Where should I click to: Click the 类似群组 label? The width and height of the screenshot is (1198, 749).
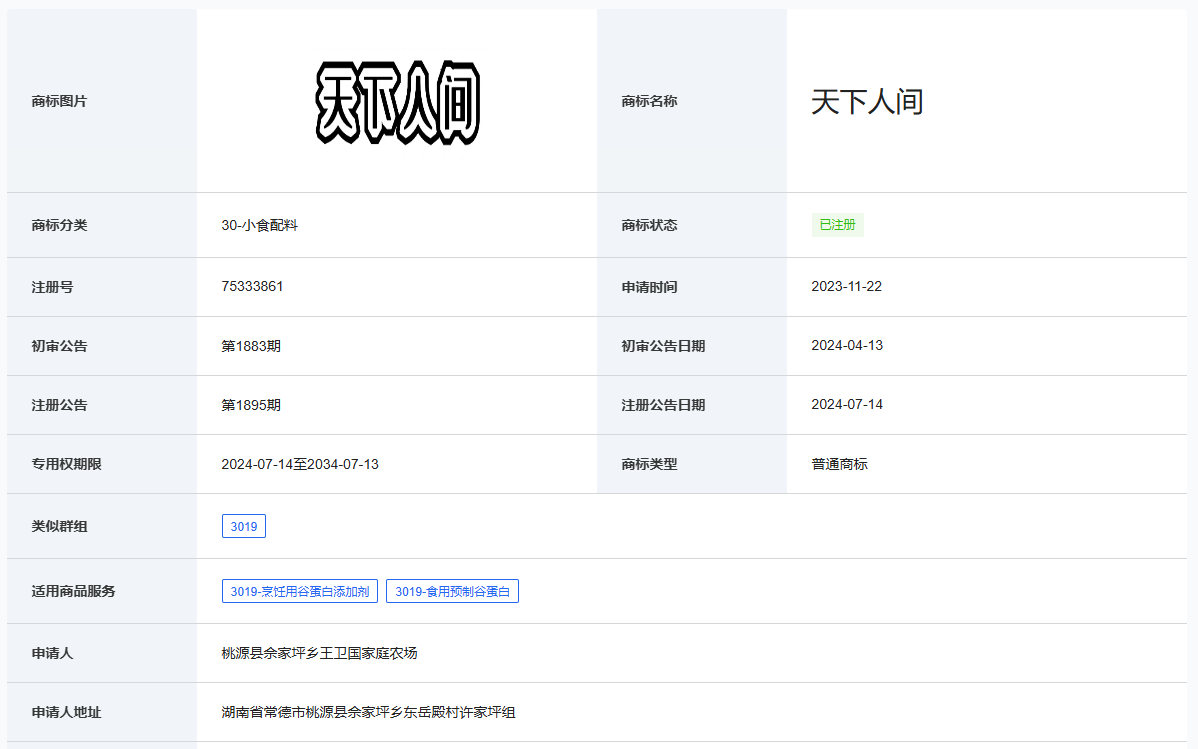(60, 527)
